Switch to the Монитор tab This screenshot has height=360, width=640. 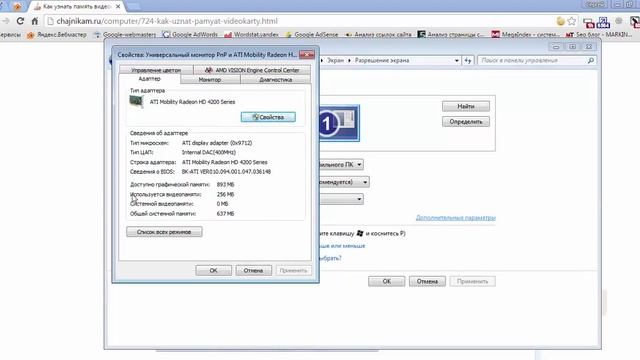(210, 80)
